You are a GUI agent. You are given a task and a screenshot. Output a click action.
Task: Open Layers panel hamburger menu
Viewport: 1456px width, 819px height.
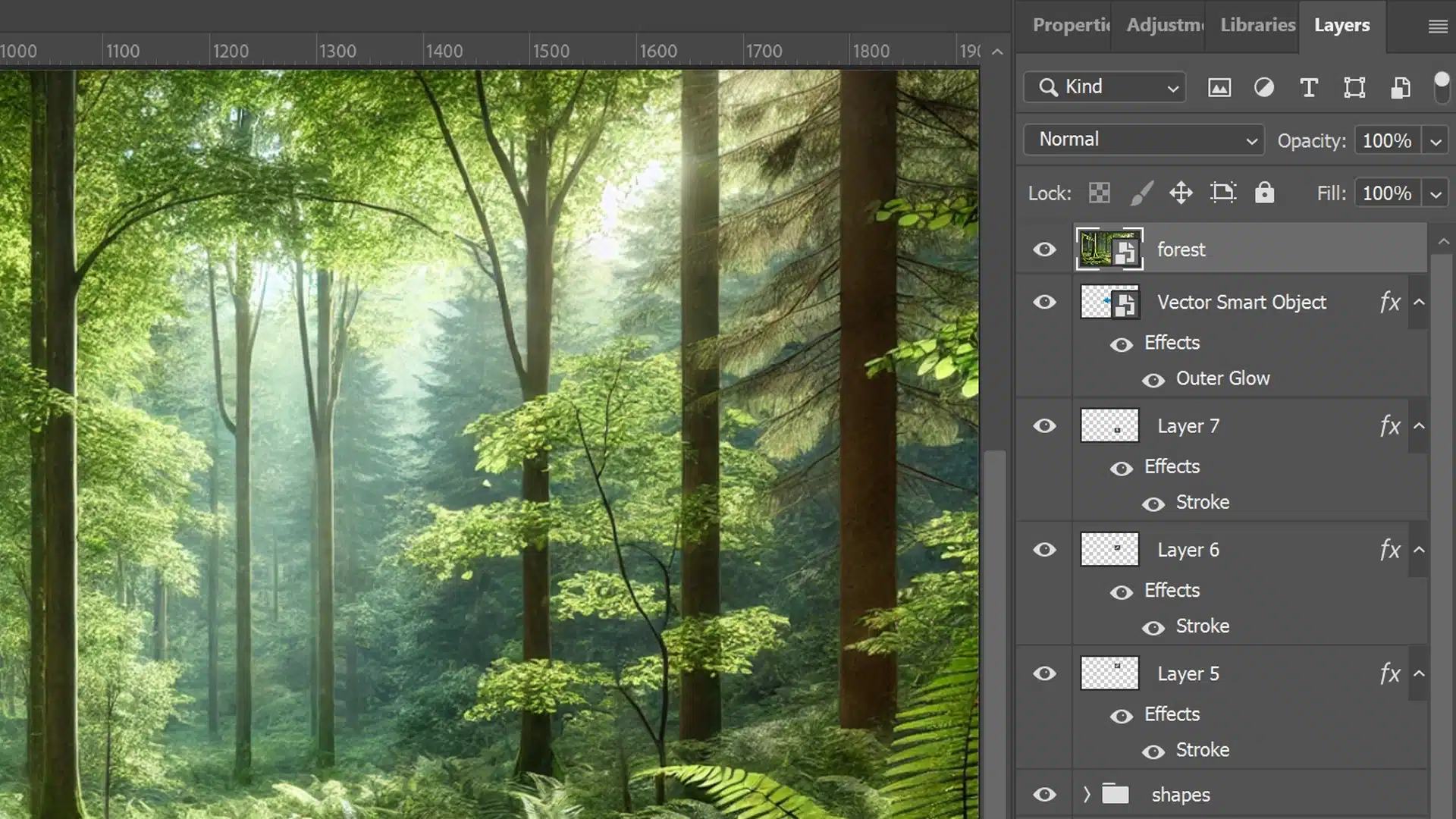[1438, 27]
